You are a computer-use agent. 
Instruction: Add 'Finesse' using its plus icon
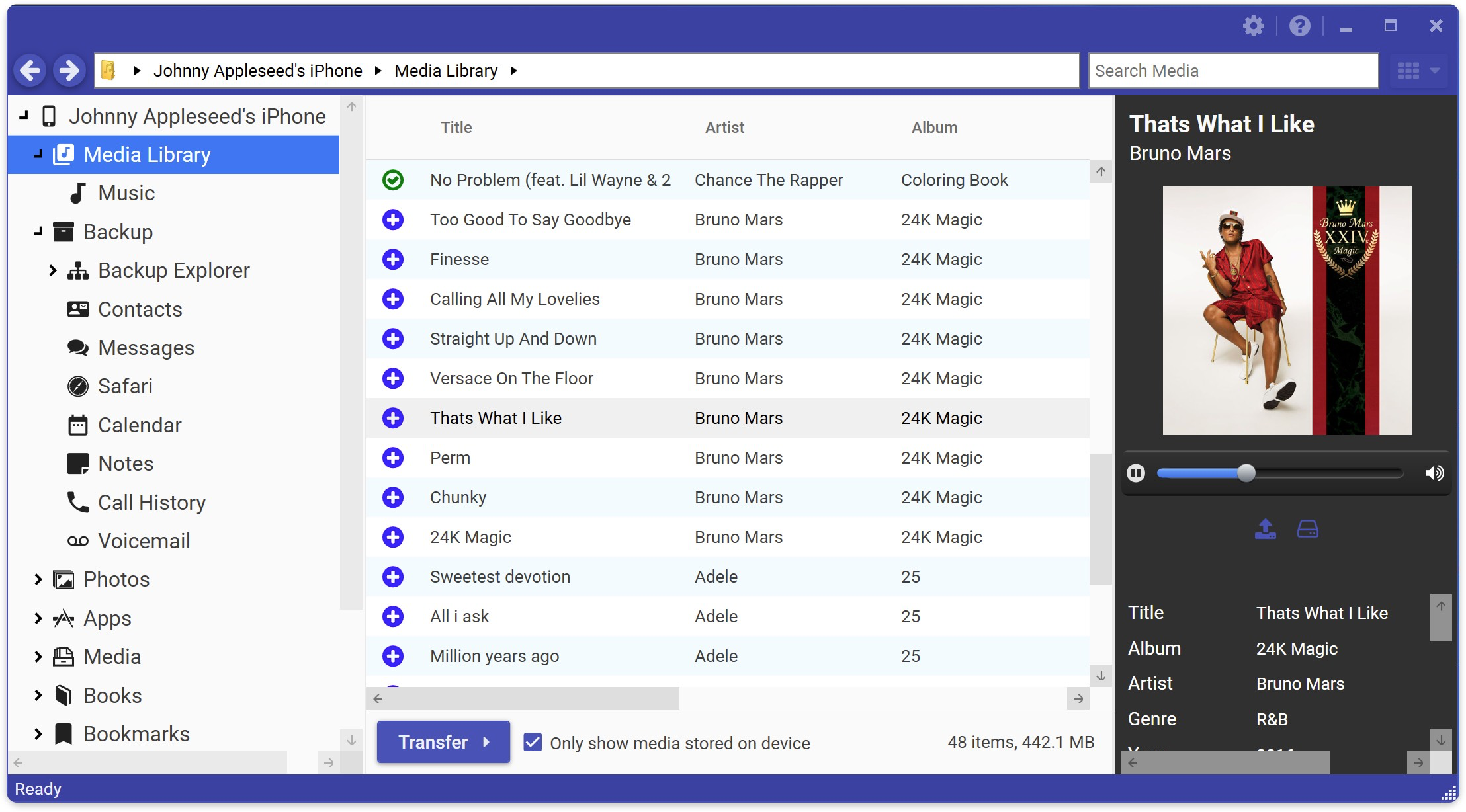393,259
